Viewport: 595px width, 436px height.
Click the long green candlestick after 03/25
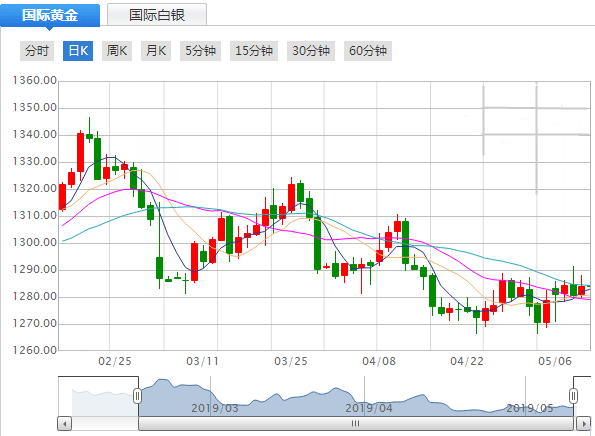[317, 242]
